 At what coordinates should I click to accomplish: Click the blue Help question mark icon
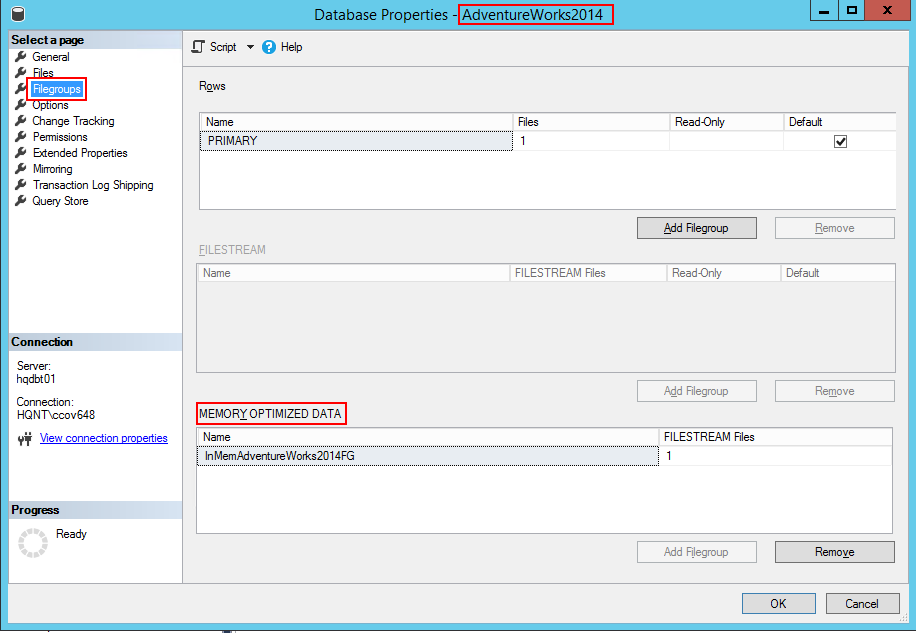pos(269,47)
